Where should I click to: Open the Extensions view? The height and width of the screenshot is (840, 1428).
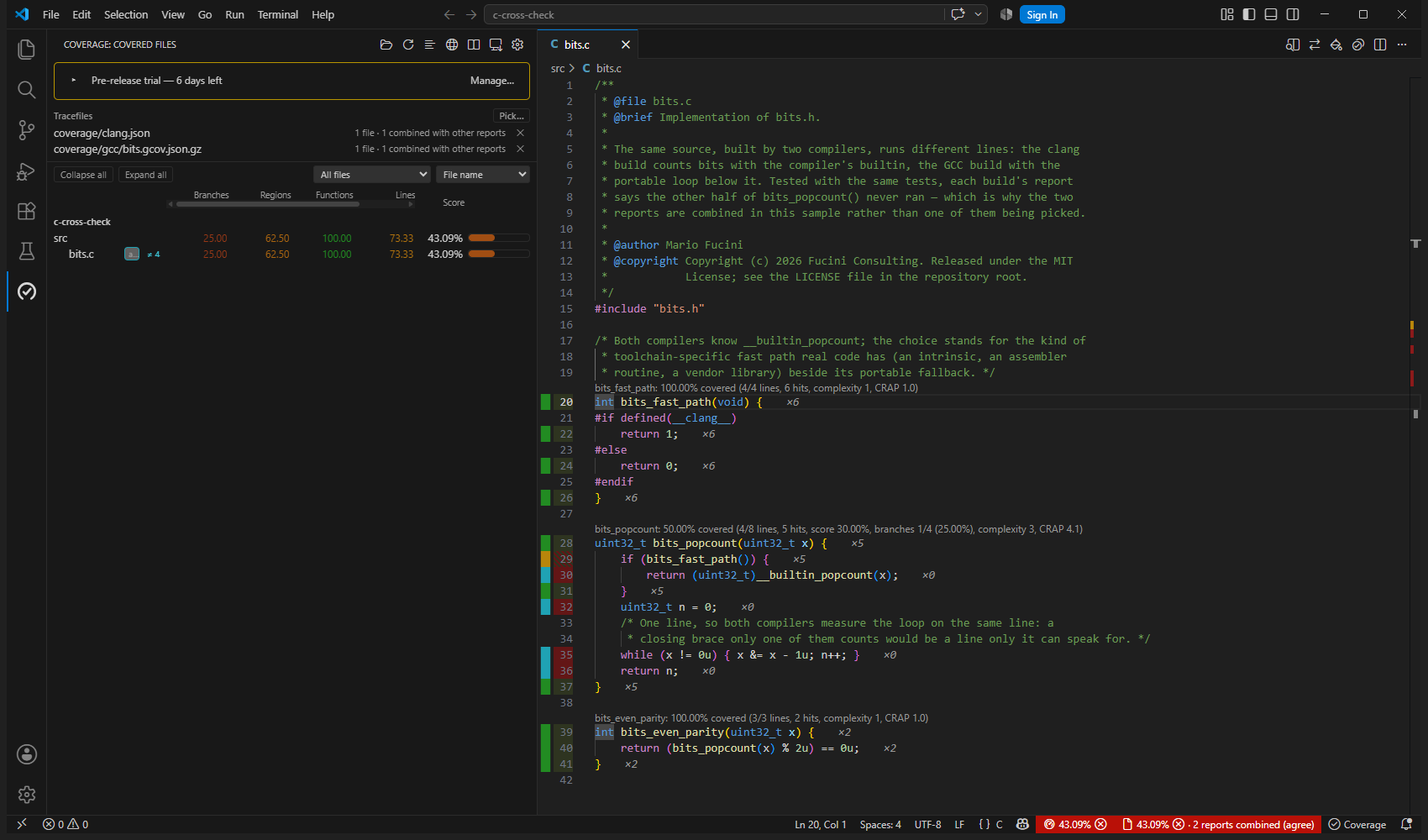click(26, 211)
